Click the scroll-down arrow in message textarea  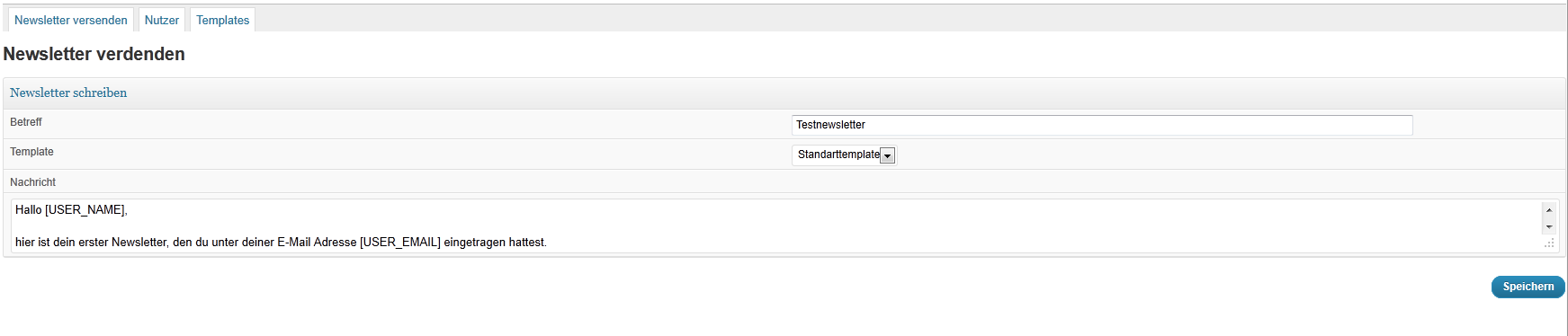[x=1549, y=226]
